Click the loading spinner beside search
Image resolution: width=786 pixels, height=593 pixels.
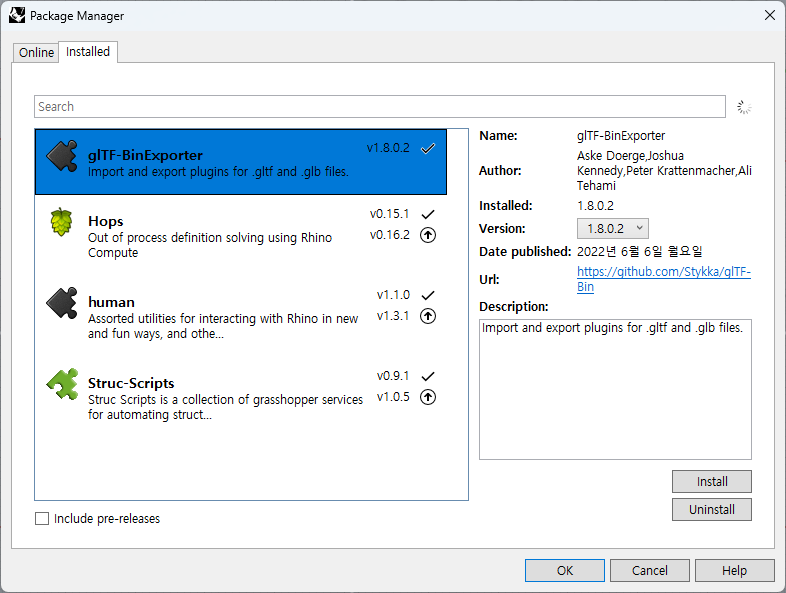coord(744,107)
